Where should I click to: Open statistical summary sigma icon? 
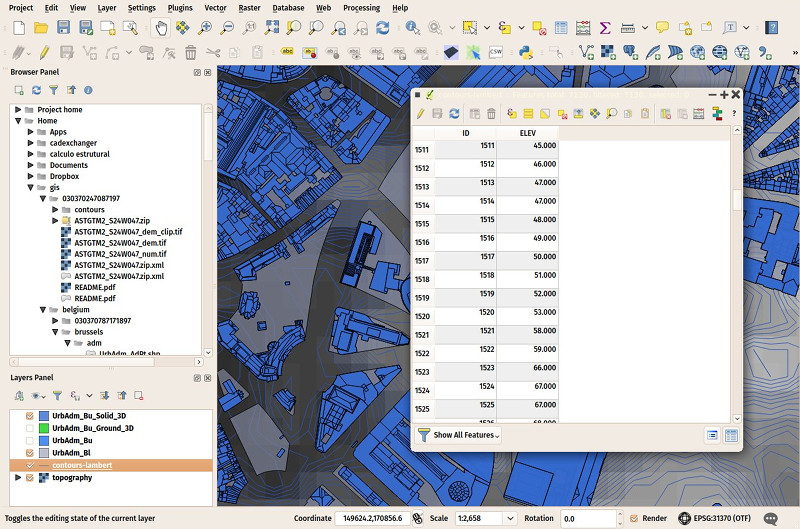coord(605,28)
